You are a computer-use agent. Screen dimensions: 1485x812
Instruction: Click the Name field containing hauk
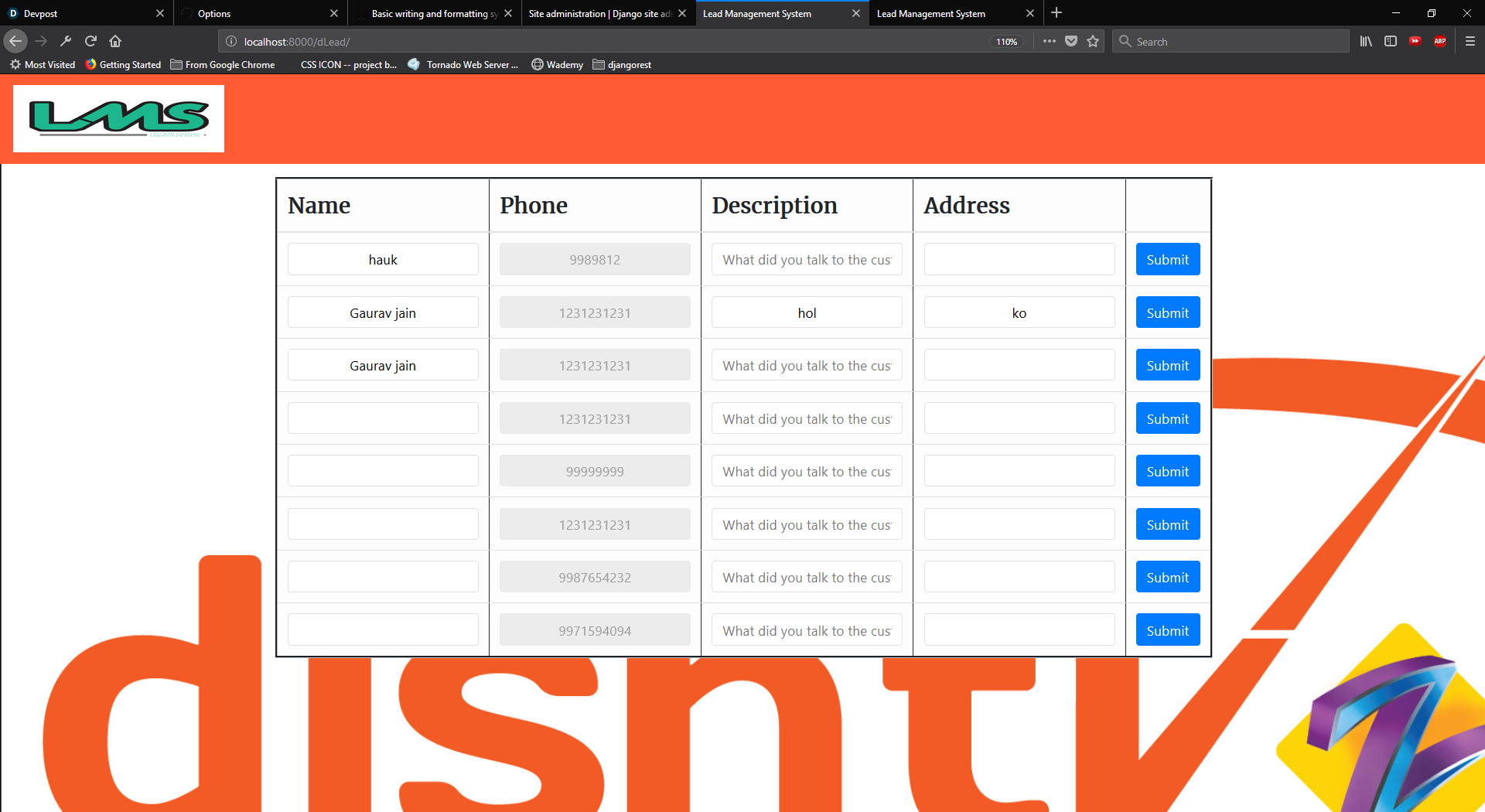point(383,260)
